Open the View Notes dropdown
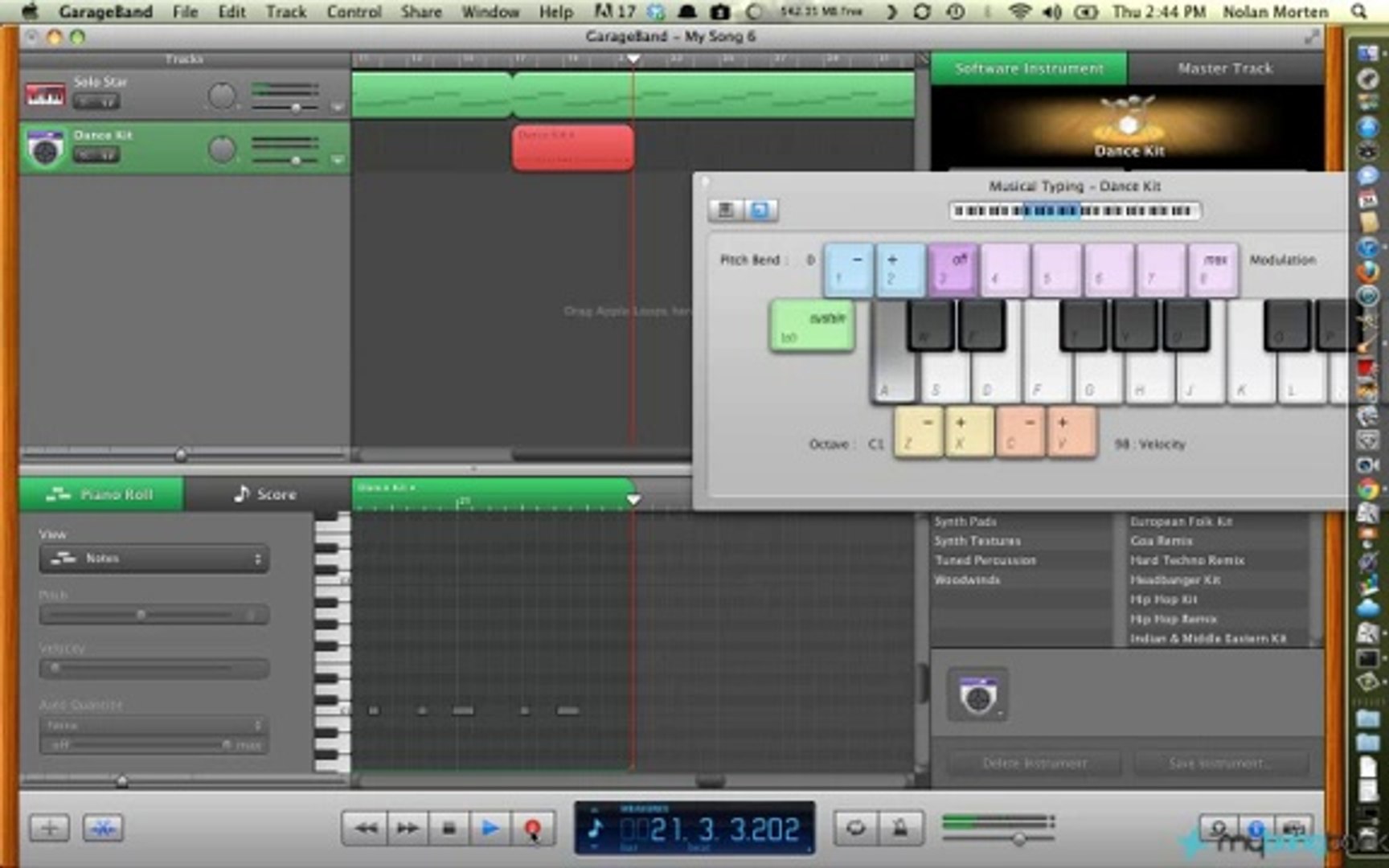The image size is (1389, 868). pyautogui.click(x=154, y=558)
